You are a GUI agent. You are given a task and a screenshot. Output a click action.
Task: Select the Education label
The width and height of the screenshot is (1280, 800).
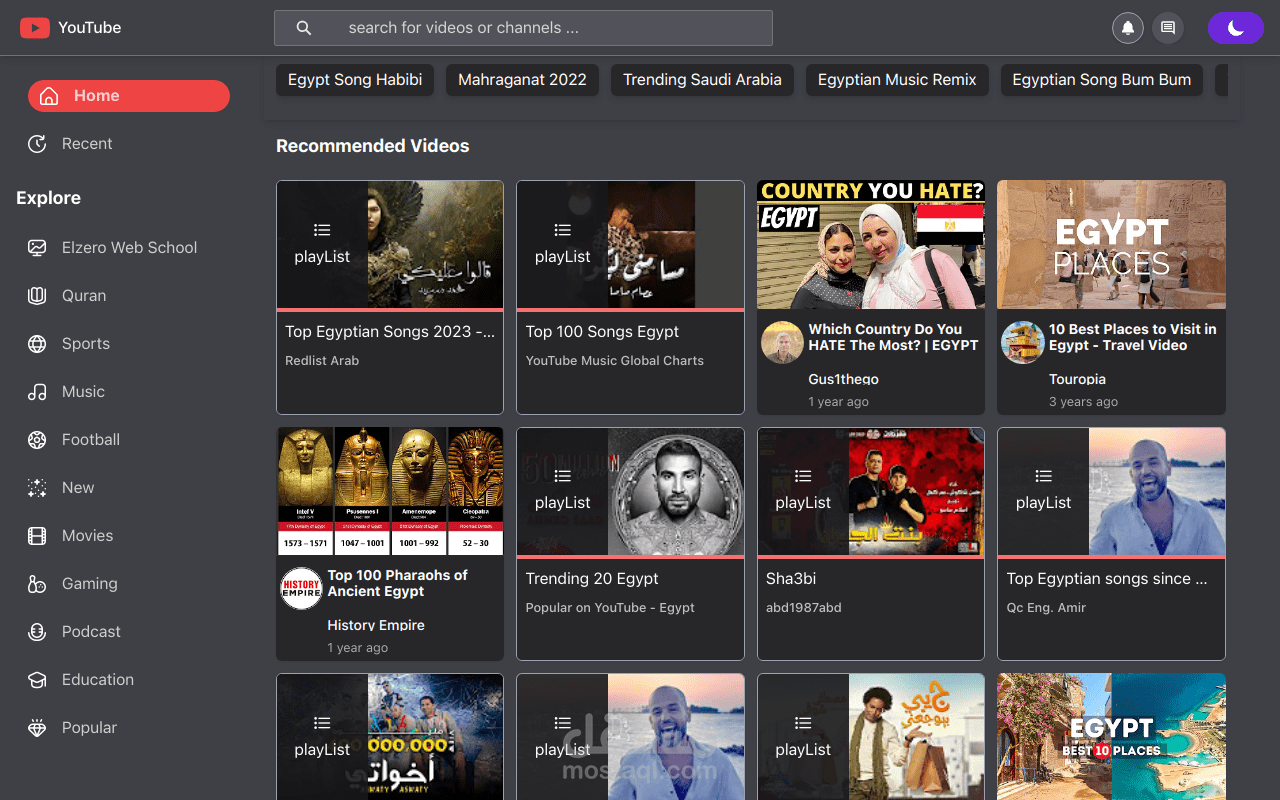tap(98, 680)
